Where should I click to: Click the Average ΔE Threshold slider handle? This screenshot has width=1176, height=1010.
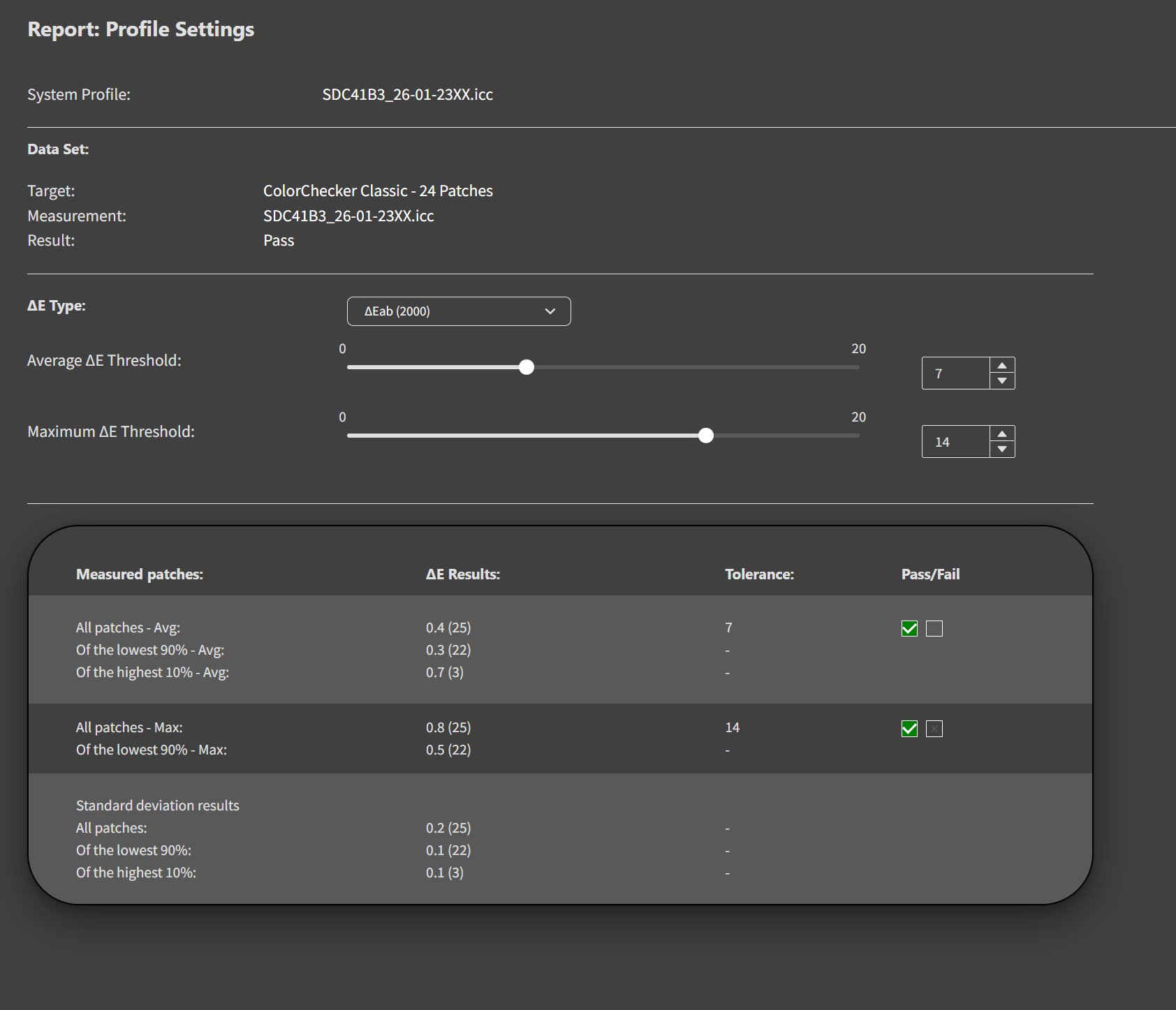tap(527, 367)
